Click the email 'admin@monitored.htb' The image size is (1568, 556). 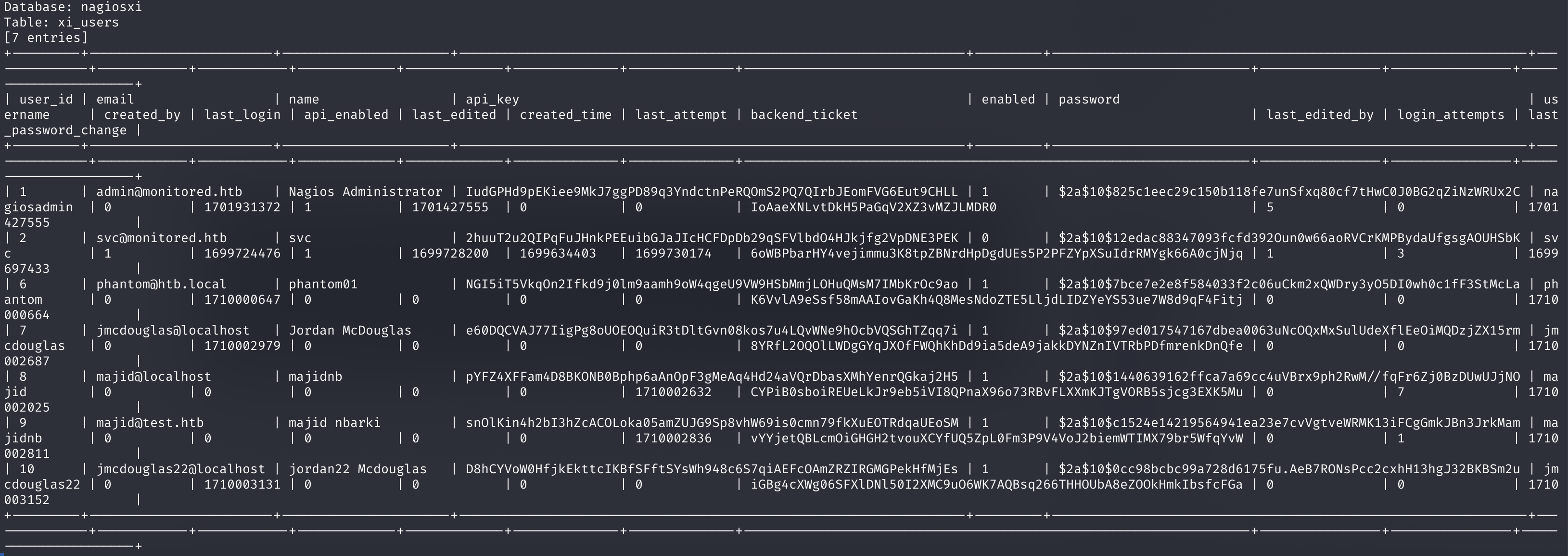[169, 192]
